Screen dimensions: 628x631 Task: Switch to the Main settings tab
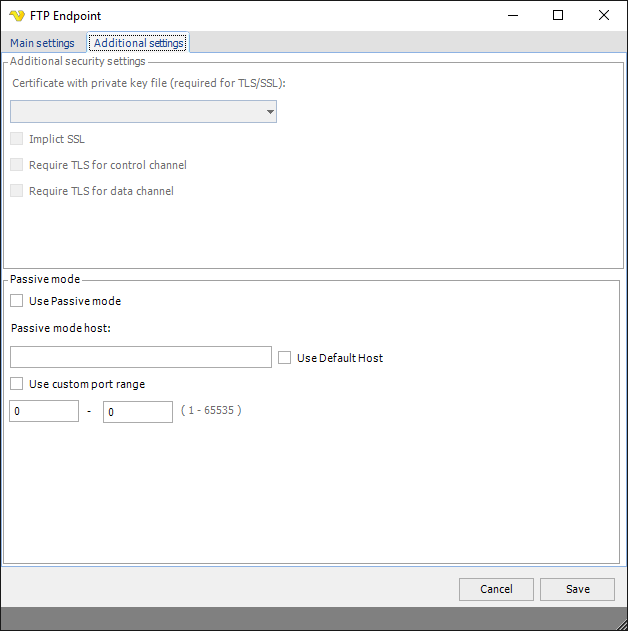pyautogui.click(x=42, y=43)
